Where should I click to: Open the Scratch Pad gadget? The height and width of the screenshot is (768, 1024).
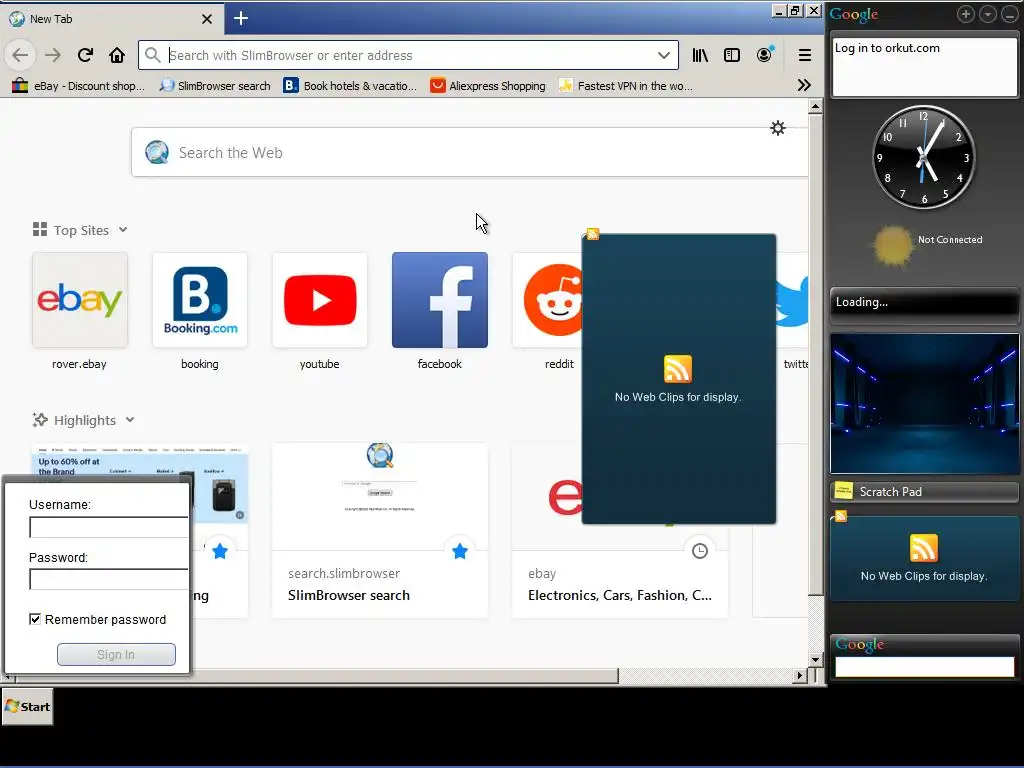[925, 492]
